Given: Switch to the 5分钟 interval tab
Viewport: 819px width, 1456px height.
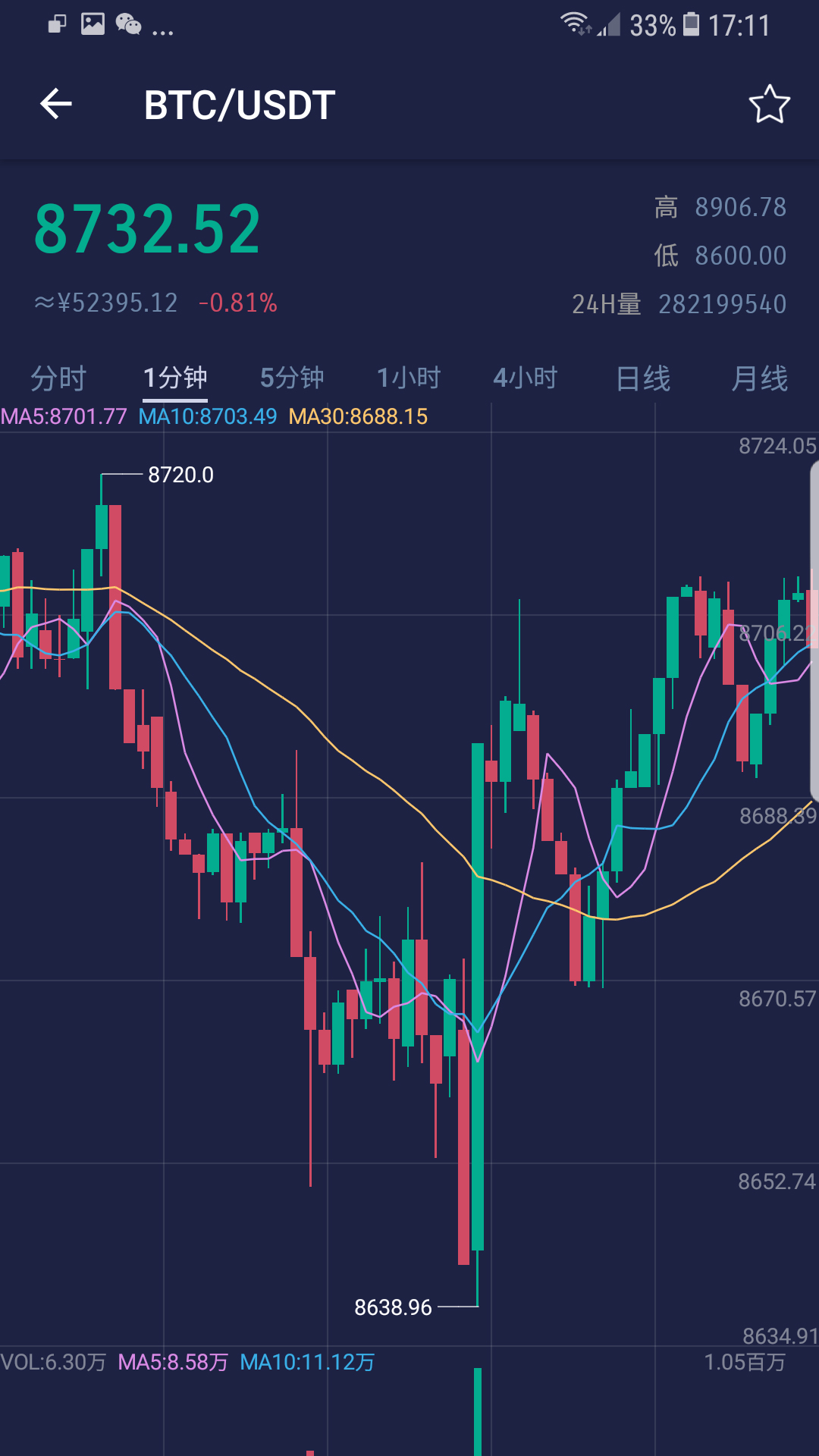Looking at the screenshot, I should [x=292, y=378].
